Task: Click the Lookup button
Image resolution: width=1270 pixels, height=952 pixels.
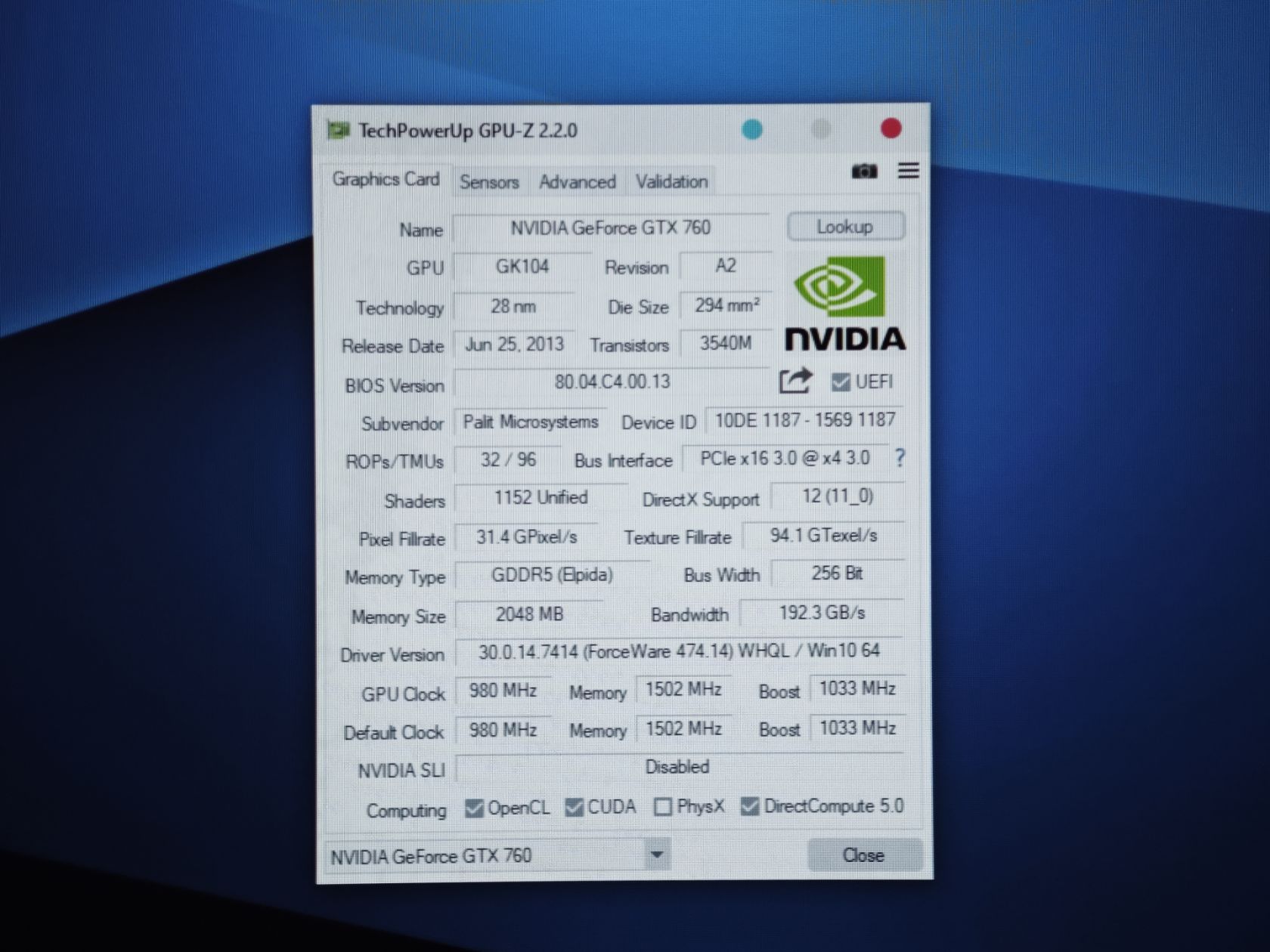Action: (x=845, y=227)
